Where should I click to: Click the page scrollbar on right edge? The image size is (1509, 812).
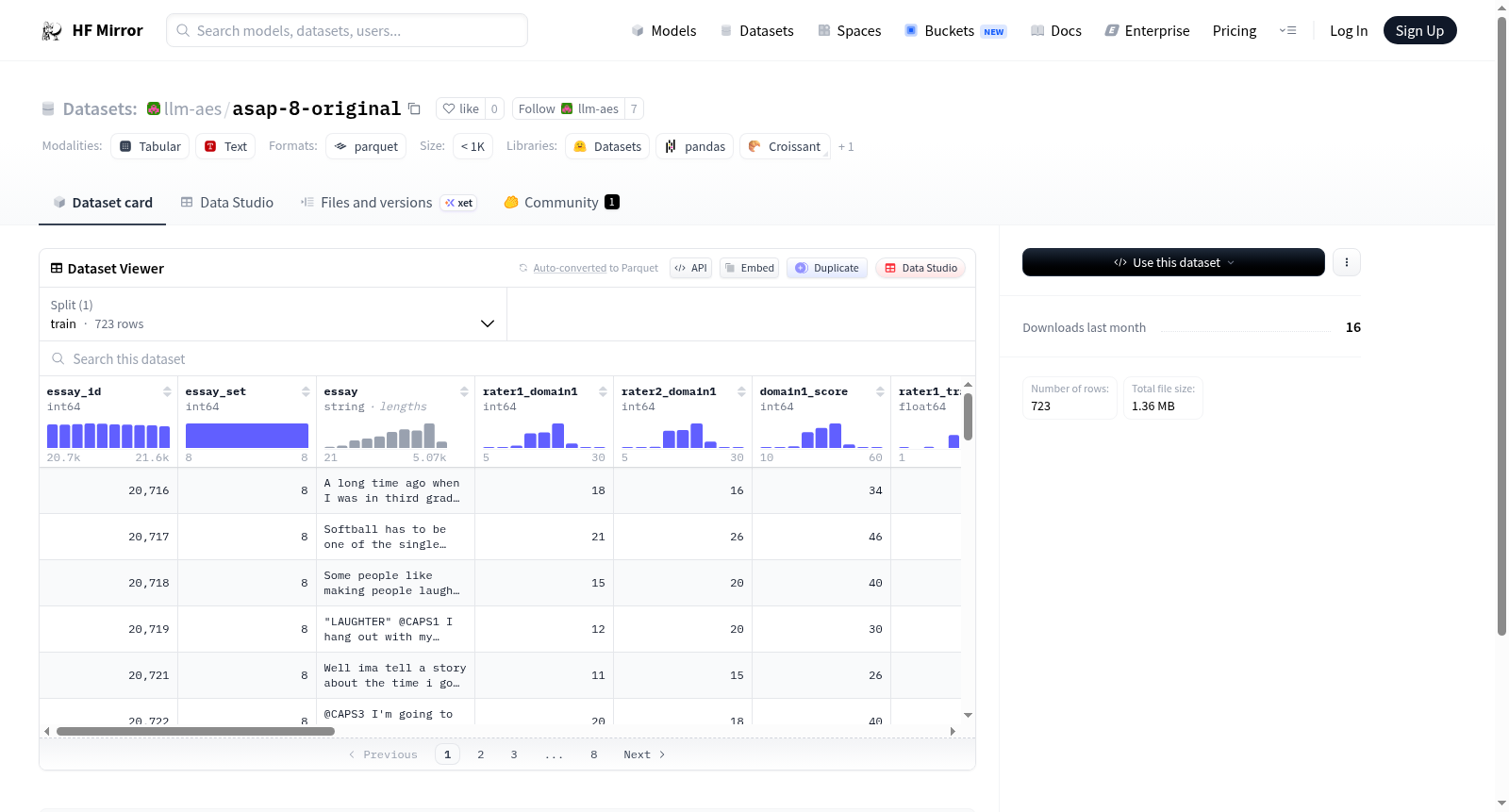tap(1501, 325)
